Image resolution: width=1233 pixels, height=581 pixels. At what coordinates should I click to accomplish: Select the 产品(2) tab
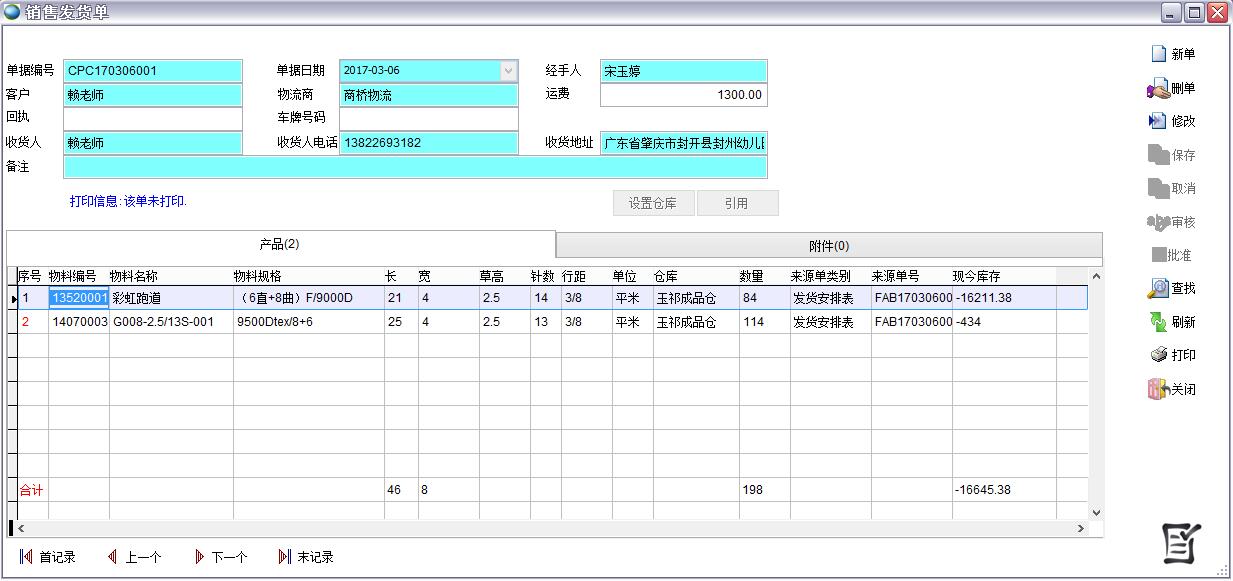pyautogui.click(x=280, y=244)
